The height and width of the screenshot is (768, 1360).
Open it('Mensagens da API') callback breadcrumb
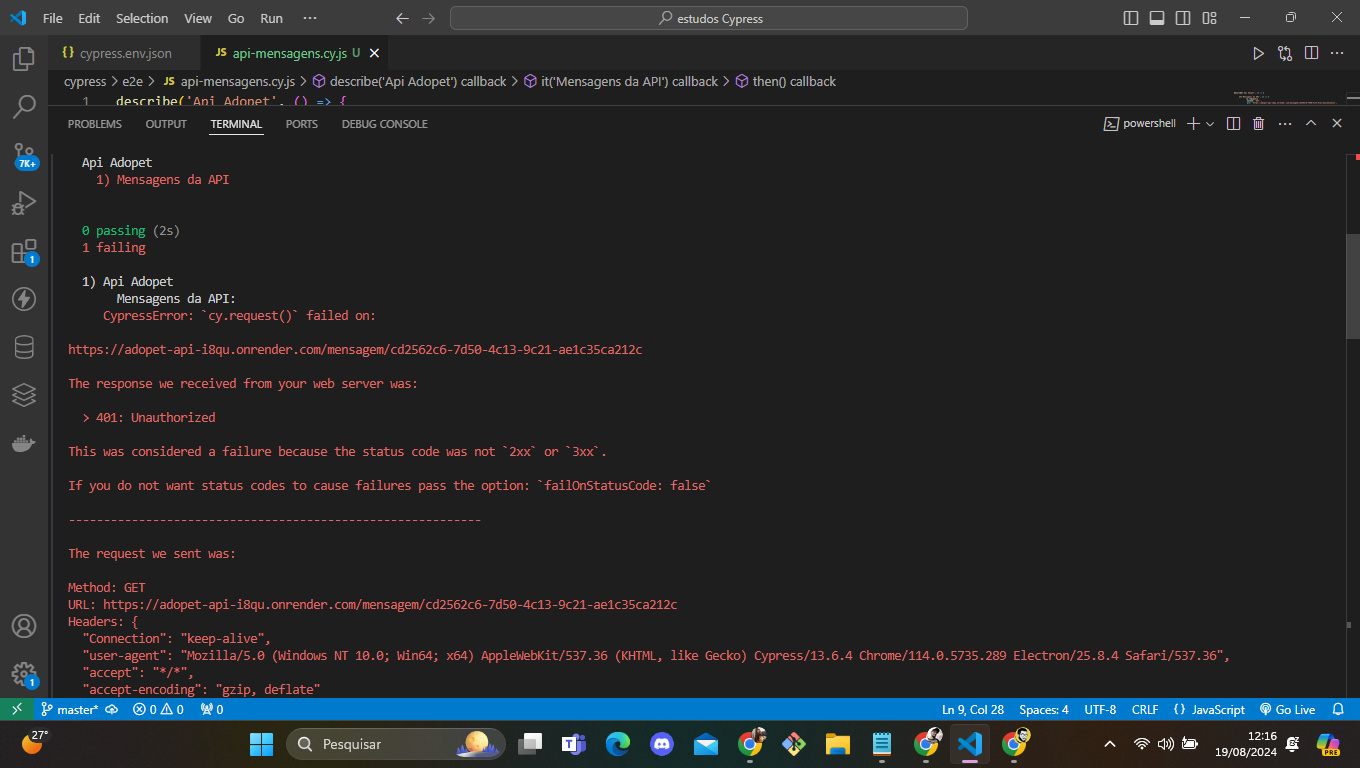tap(621, 82)
